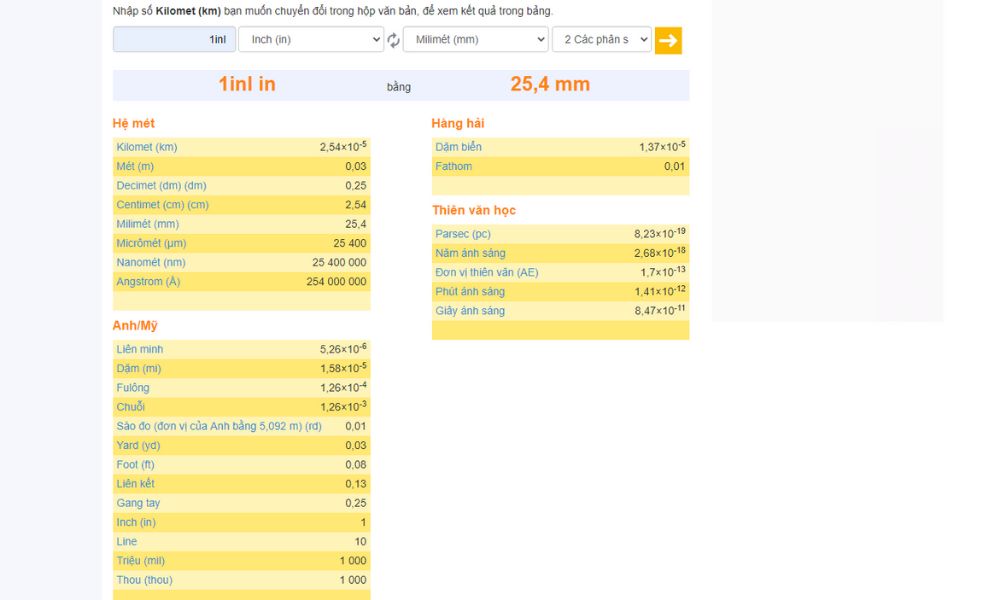Select the Fathom unit link
This screenshot has width=1000, height=600.
pyautogui.click(x=453, y=166)
